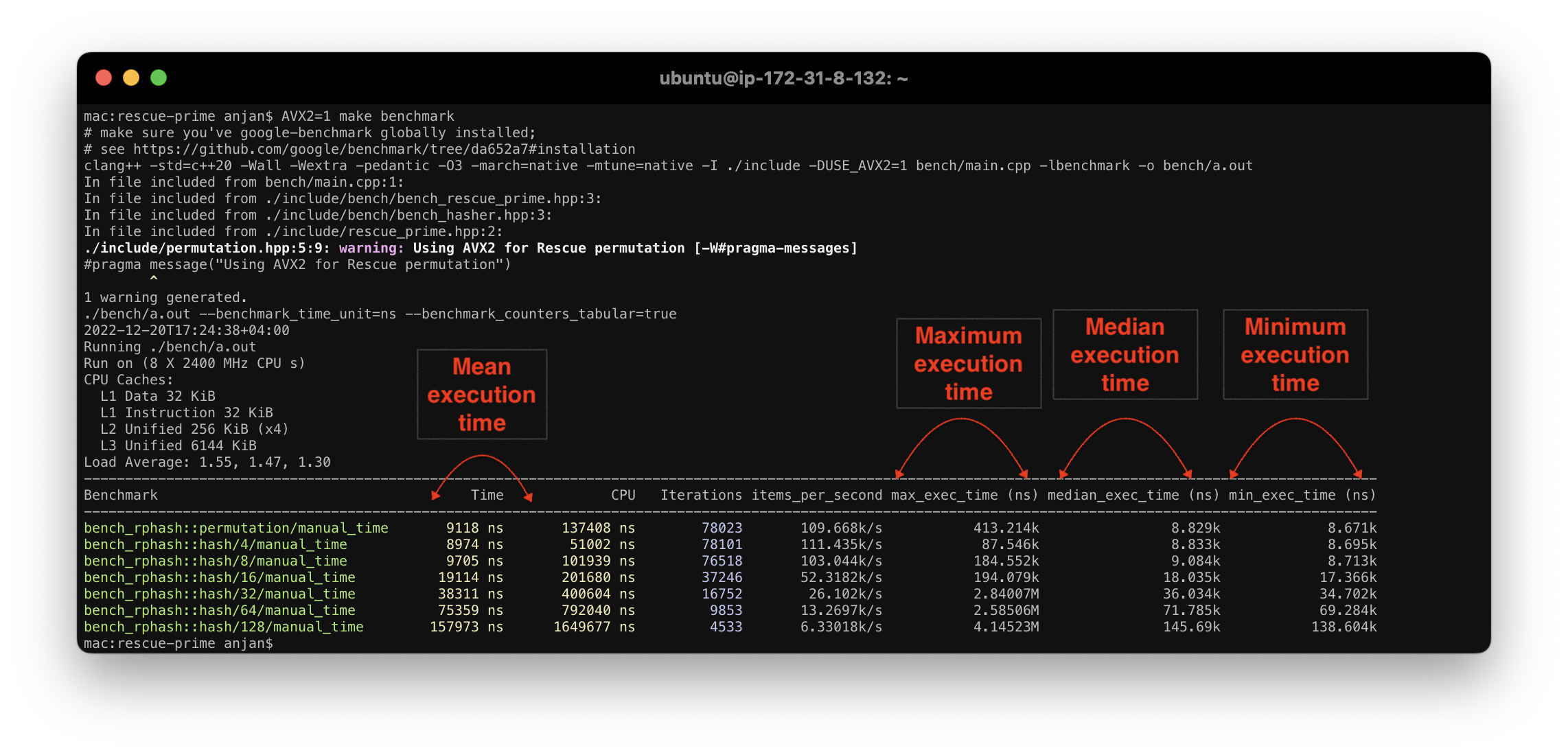Click median_exec_time value '145.69k'

(1192, 627)
